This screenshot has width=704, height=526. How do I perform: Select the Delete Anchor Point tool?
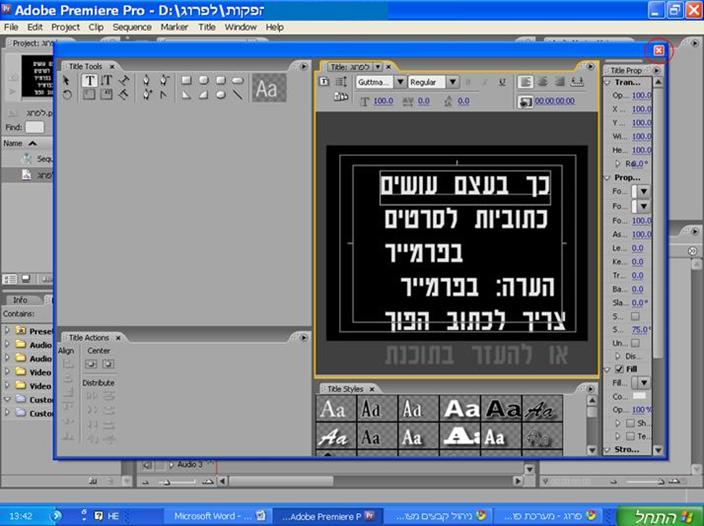tap(164, 80)
